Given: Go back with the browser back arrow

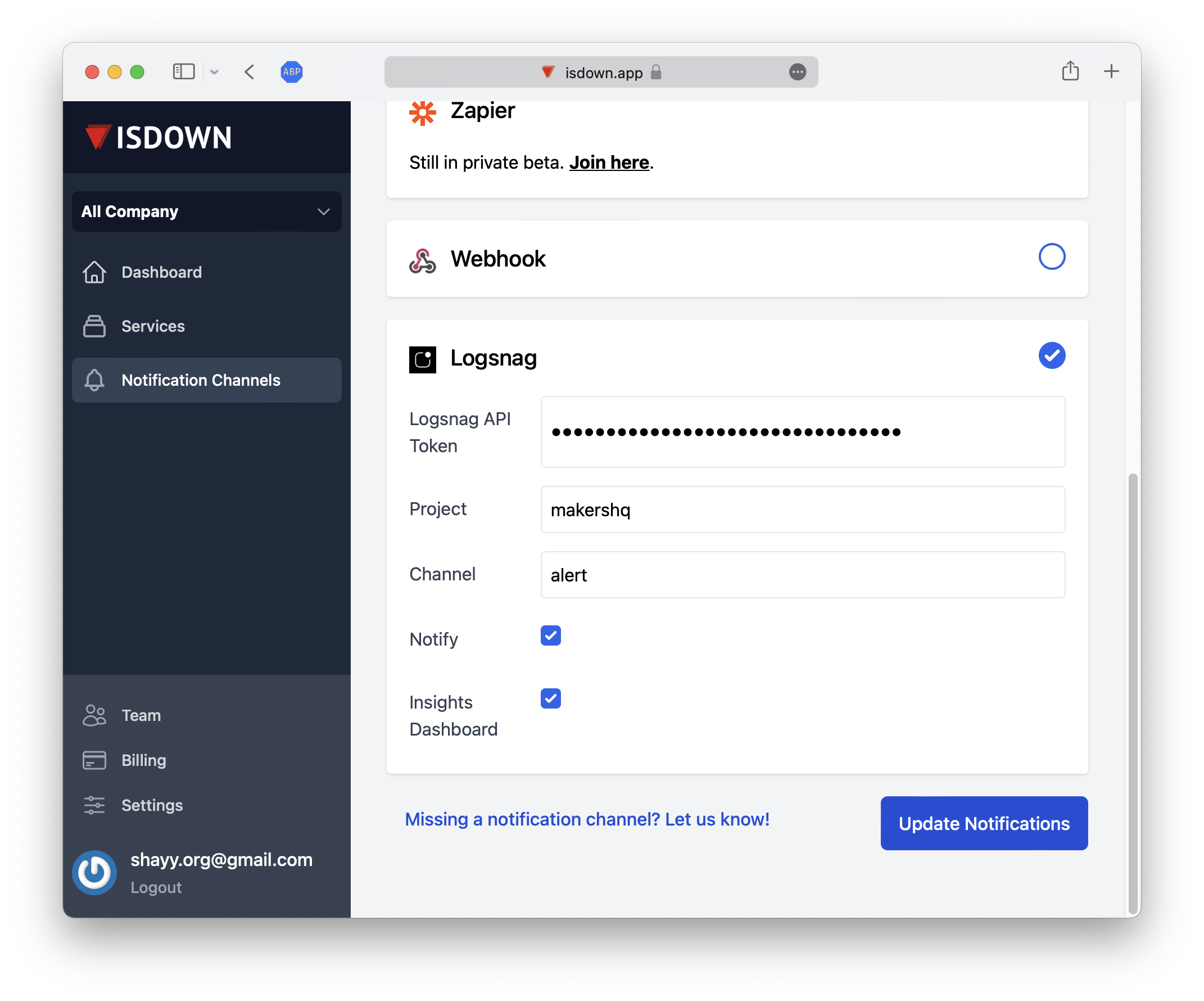Looking at the screenshot, I should click(250, 72).
